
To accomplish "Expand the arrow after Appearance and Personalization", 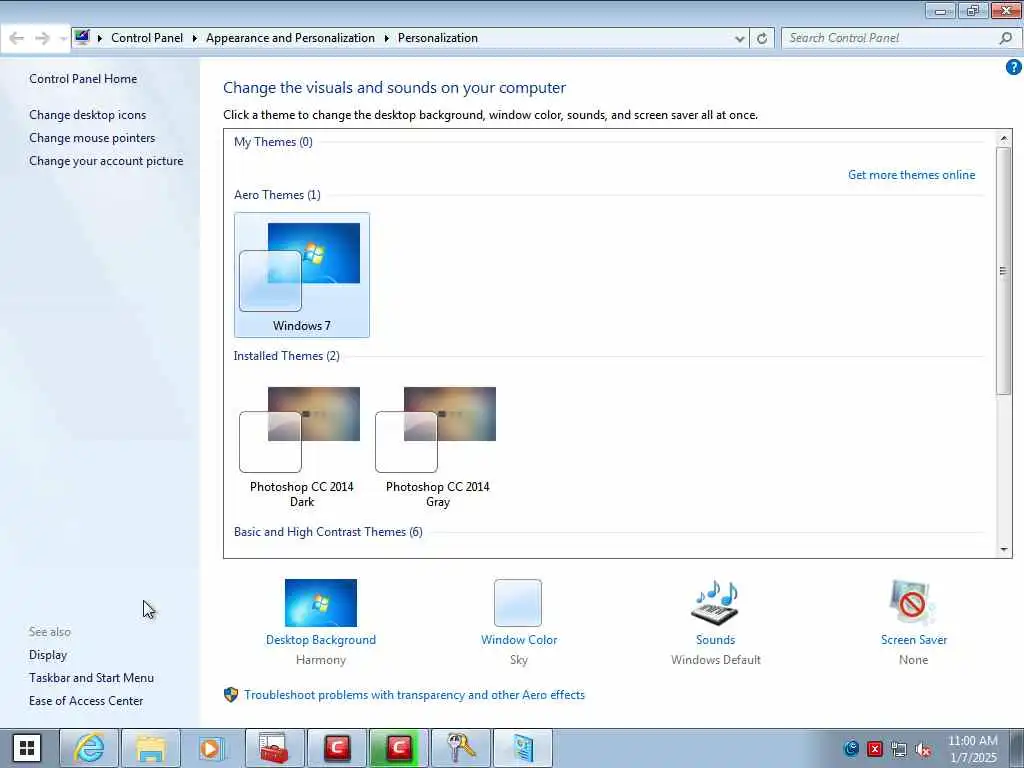I will click(387, 39).
